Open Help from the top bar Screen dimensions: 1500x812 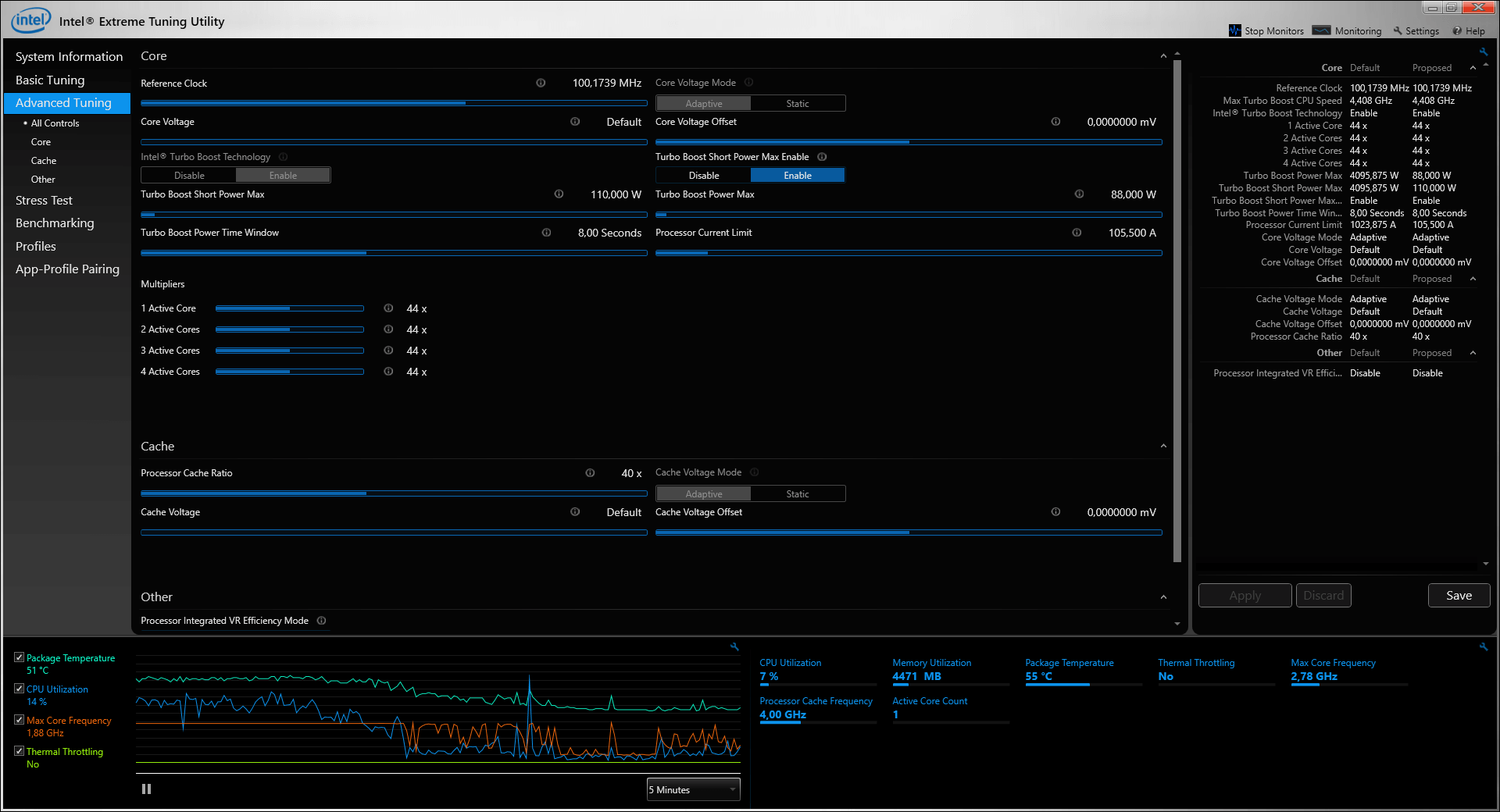pyautogui.click(x=1469, y=31)
